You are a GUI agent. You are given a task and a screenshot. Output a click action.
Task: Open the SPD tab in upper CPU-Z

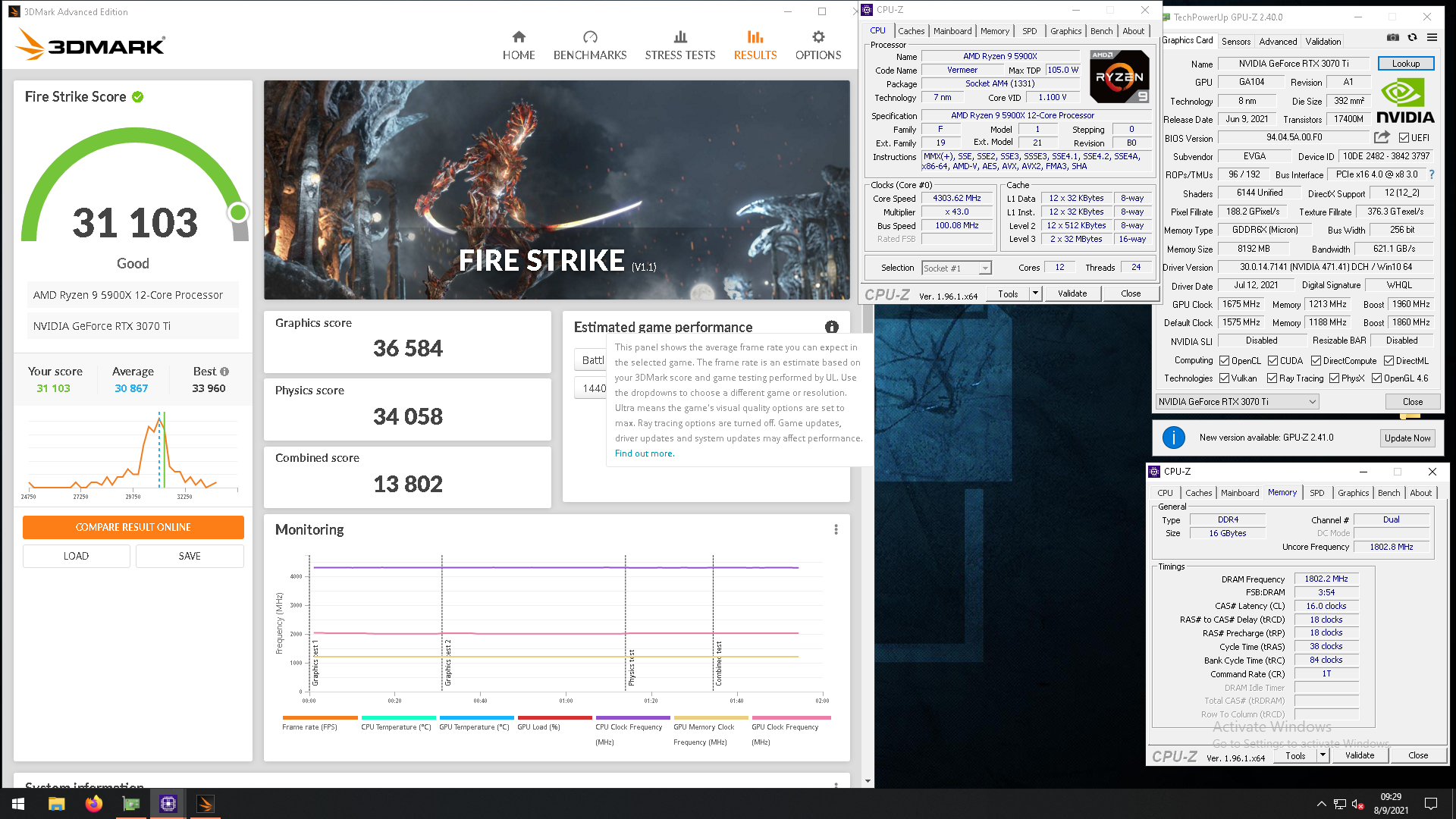(1029, 31)
